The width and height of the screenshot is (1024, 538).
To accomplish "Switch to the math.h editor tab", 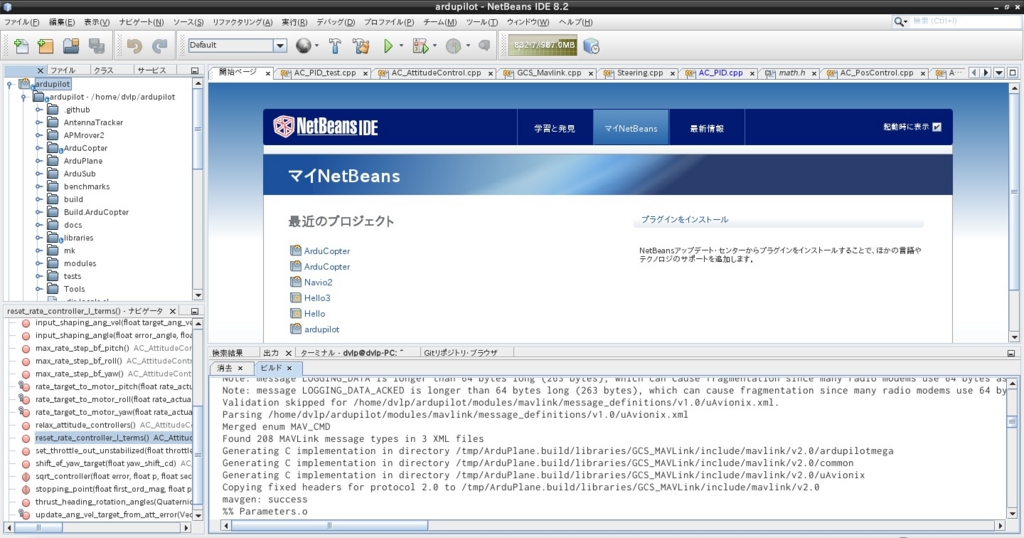I will pyautogui.click(x=792, y=73).
